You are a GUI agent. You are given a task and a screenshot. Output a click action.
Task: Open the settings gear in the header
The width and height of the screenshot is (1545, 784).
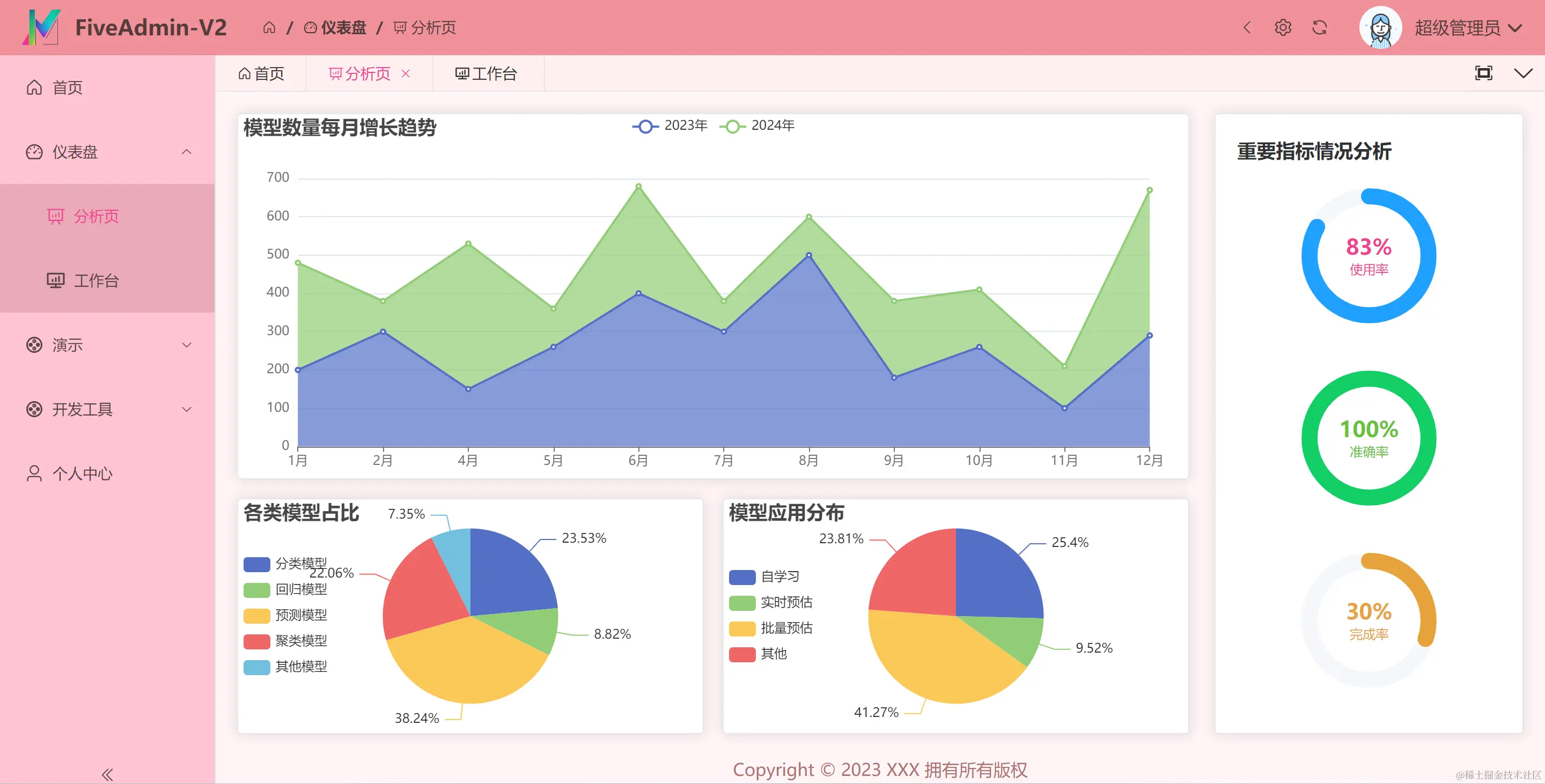tap(1283, 27)
